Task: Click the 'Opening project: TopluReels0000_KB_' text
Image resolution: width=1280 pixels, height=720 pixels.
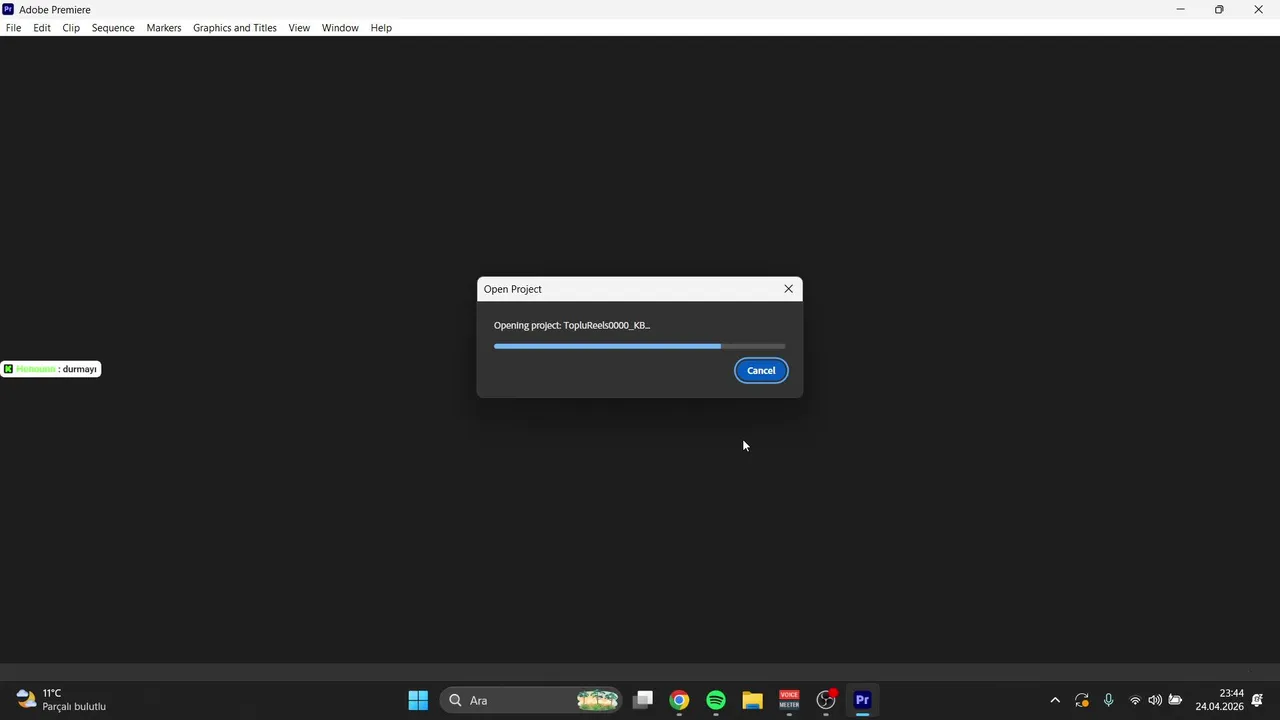Action: click(572, 325)
